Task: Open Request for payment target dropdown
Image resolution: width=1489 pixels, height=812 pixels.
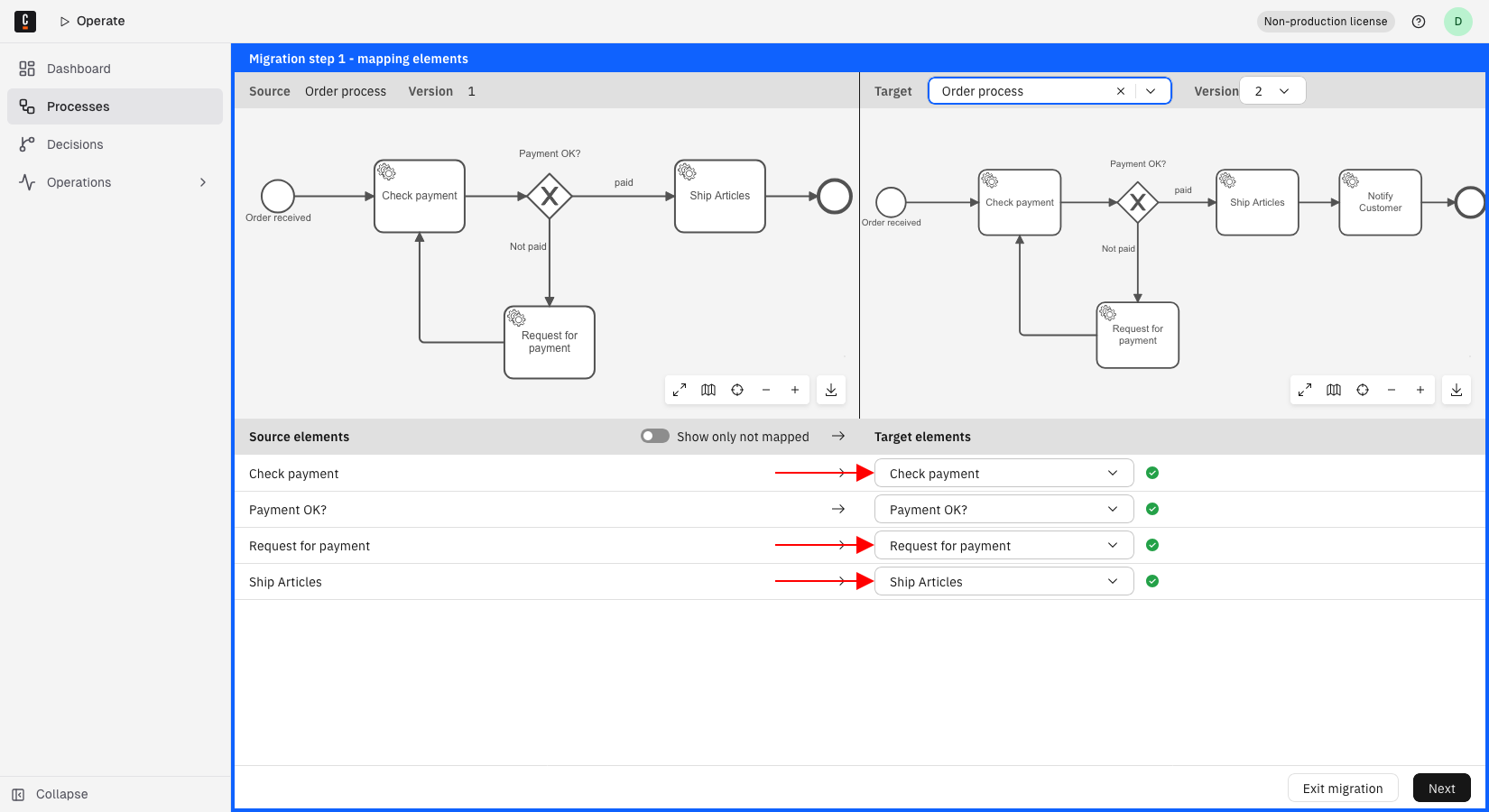Action: pyautogui.click(x=1003, y=545)
